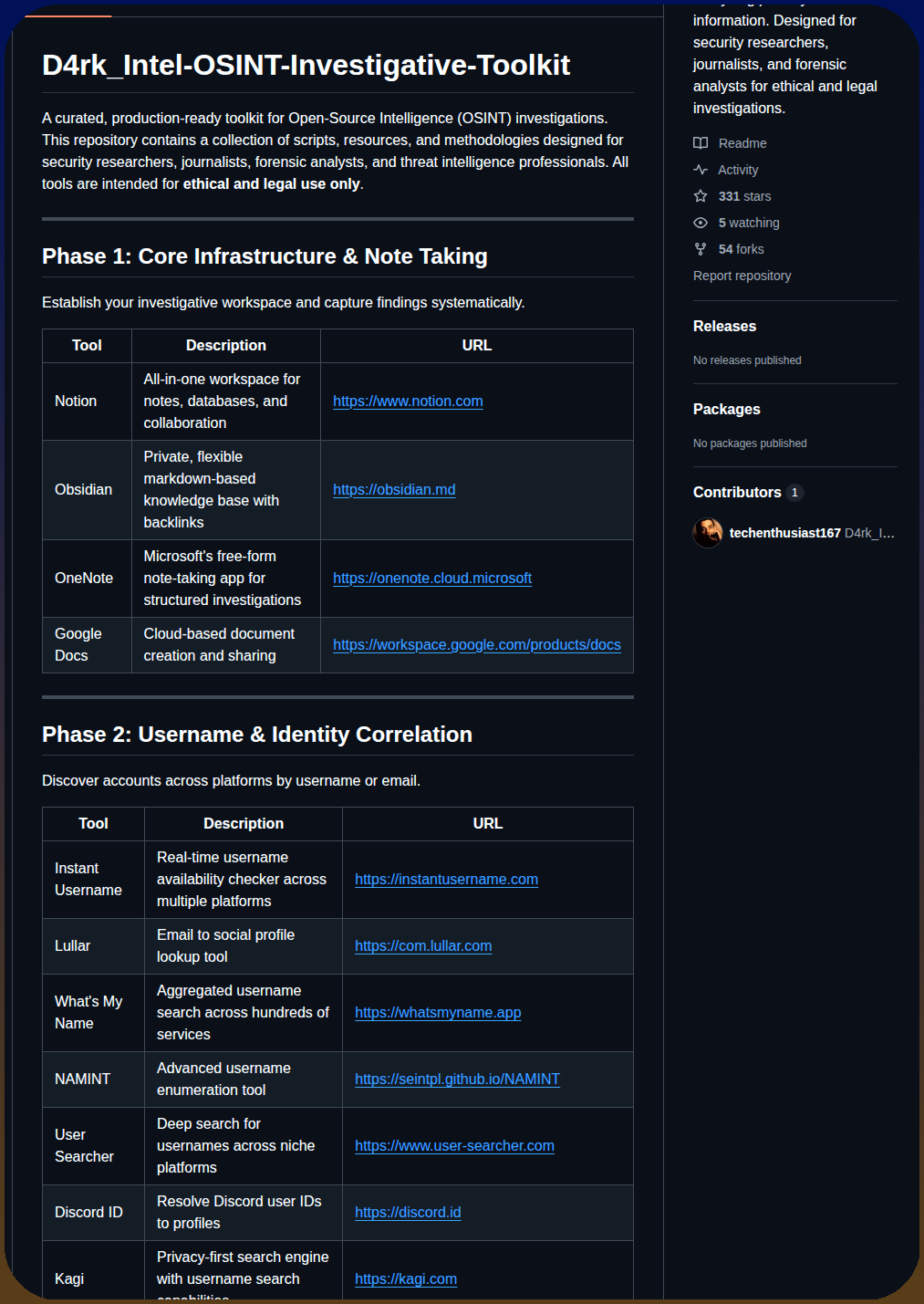Click the Readme book icon
The width and height of the screenshot is (924, 1304).
[701, 143]
